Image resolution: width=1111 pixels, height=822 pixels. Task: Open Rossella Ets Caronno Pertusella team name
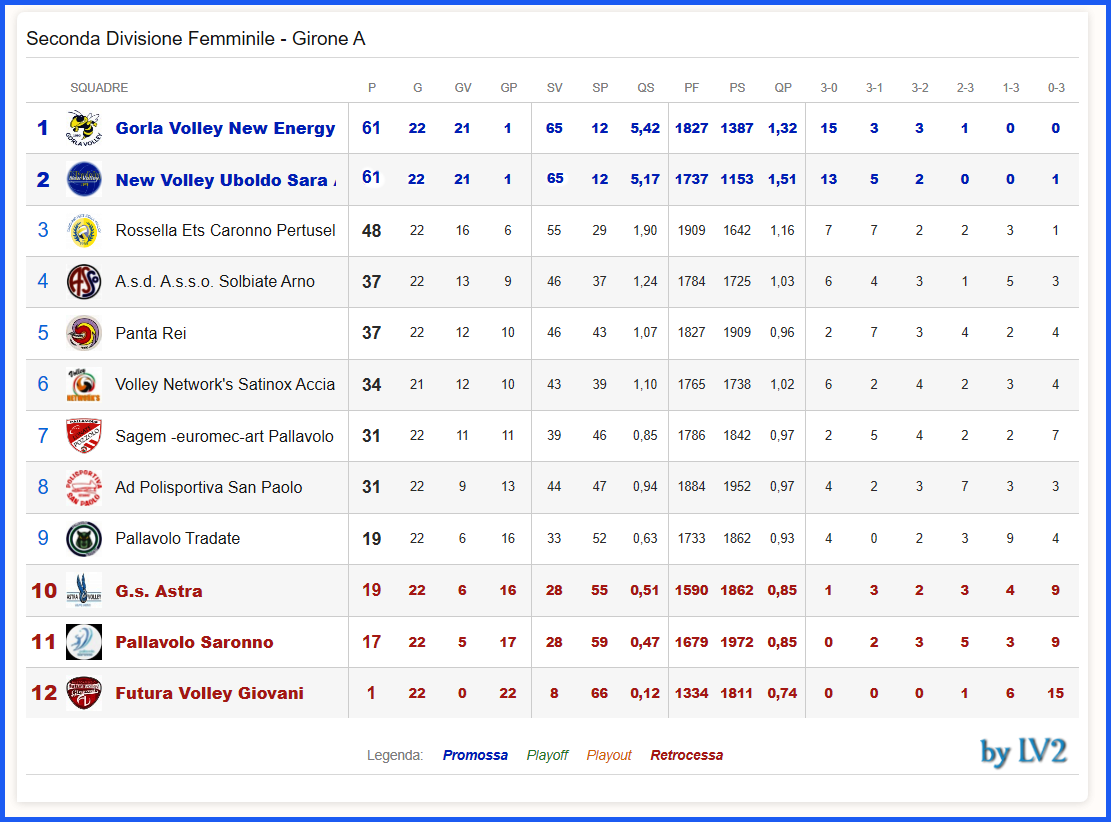point(225,230)
